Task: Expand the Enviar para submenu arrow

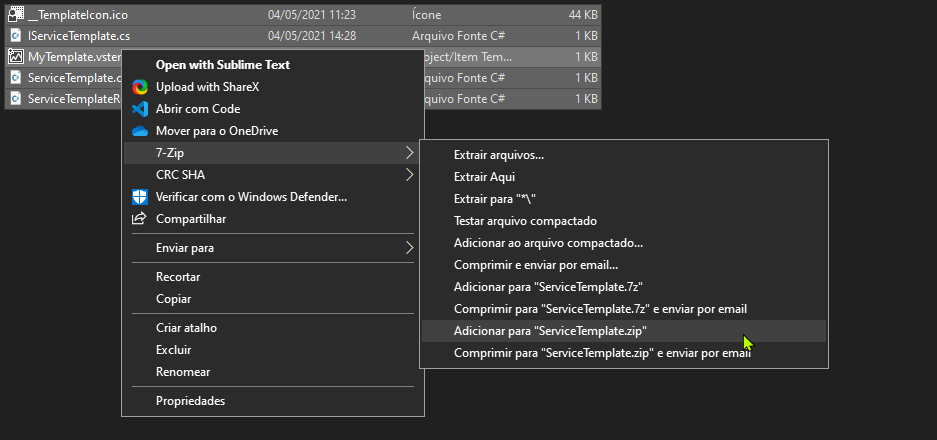Action: tap(409, 248)
